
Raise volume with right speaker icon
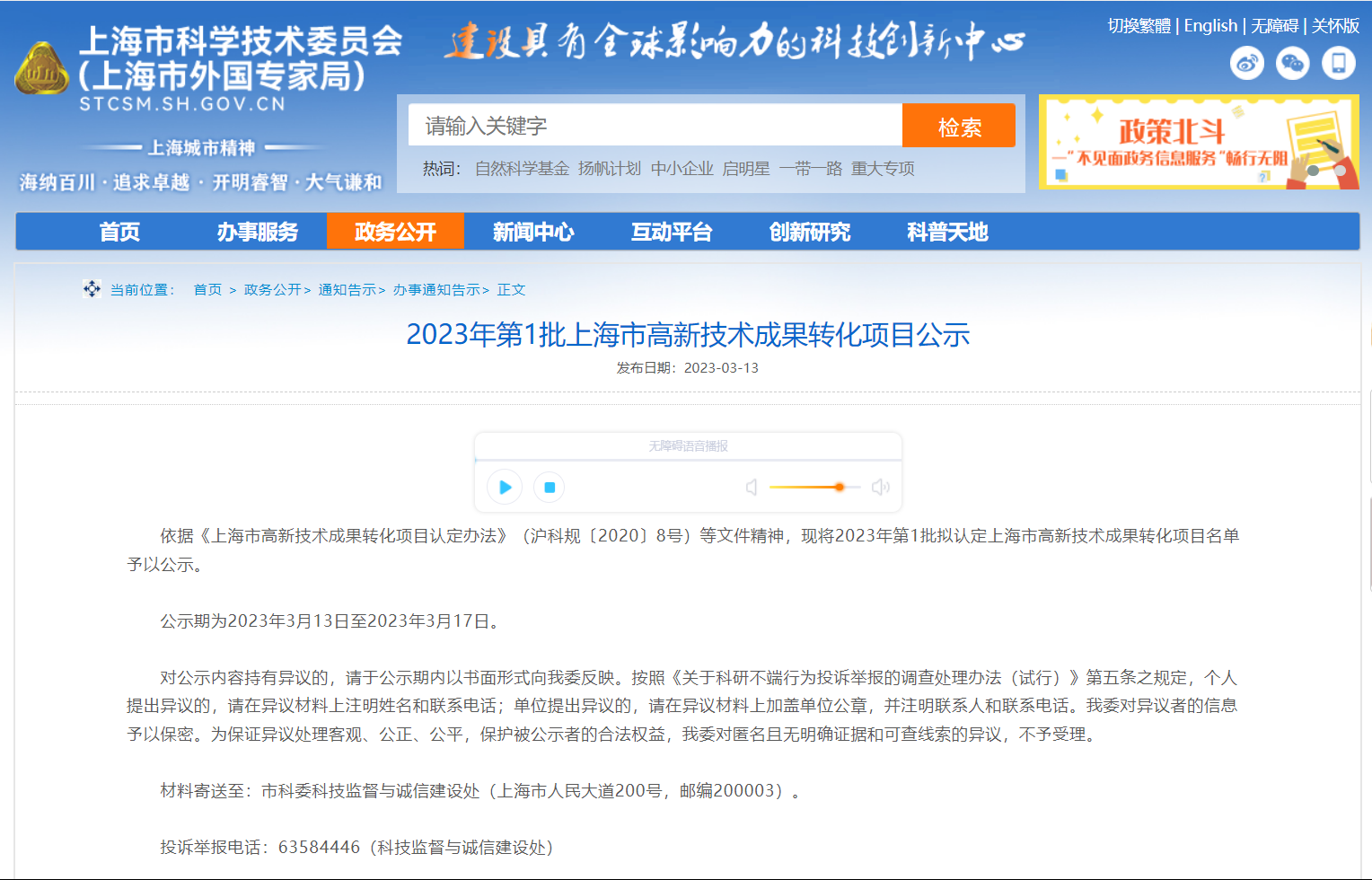pyautogui.click(x=880, y=487)
